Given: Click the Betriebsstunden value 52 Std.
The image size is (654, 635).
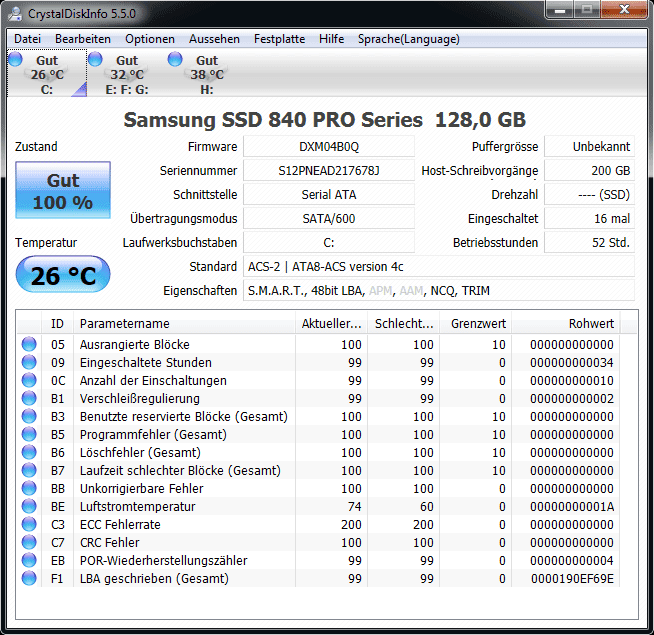Looking at the screenshot, I should [589, 242].
